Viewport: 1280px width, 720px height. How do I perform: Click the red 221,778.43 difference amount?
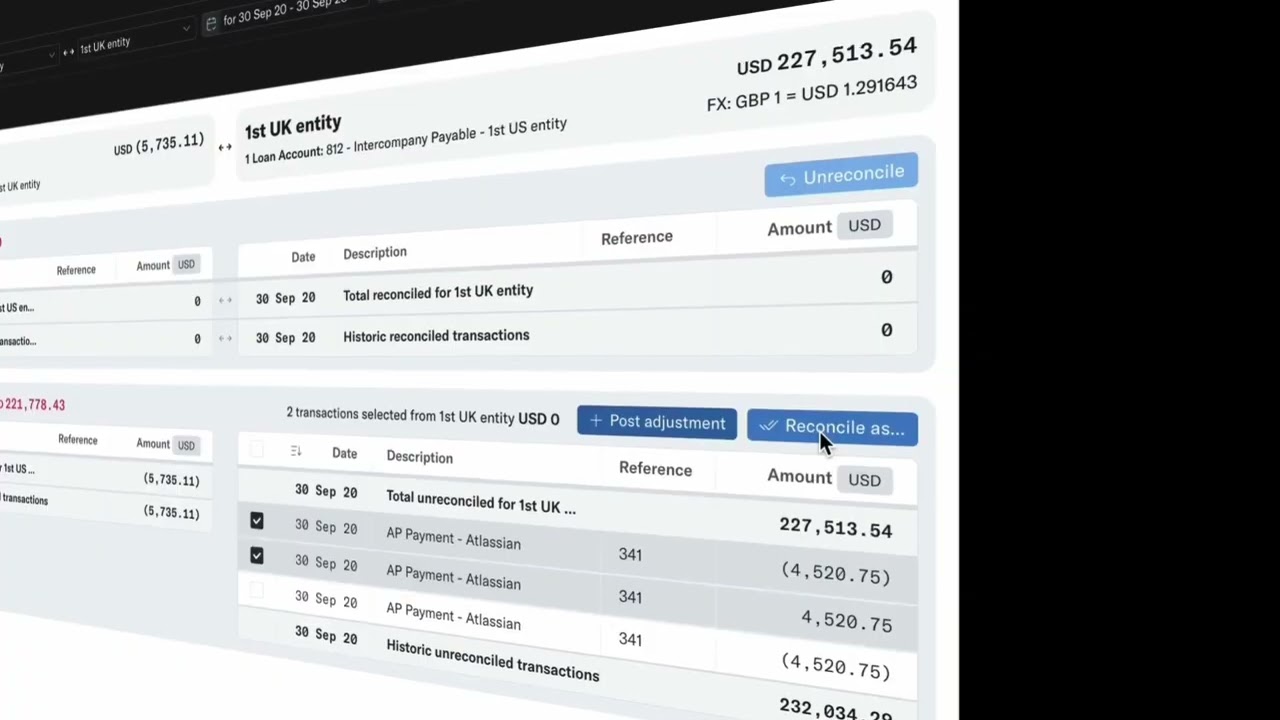coord(33,404)
